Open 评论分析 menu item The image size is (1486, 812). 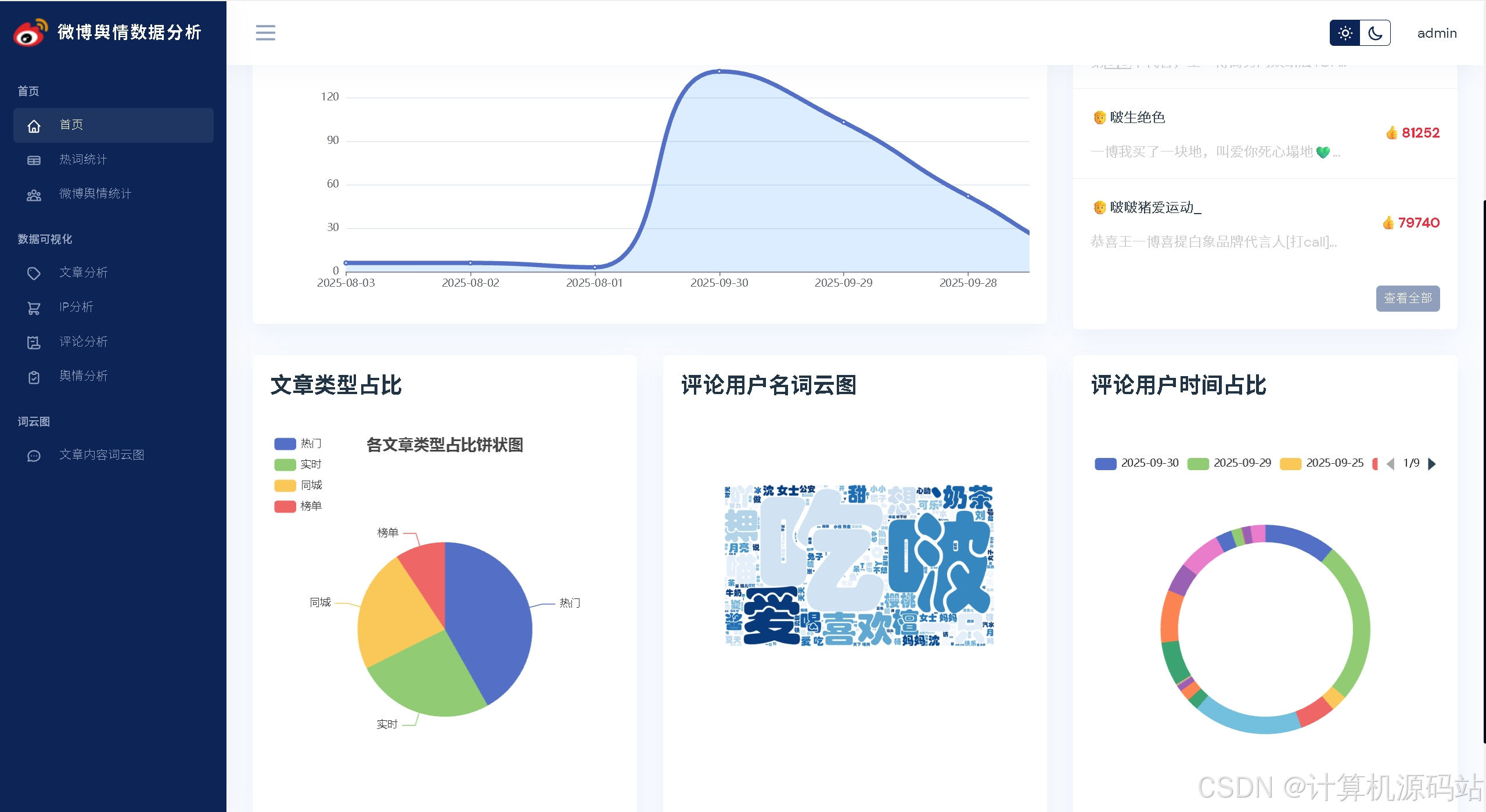(x=84, y=342)
